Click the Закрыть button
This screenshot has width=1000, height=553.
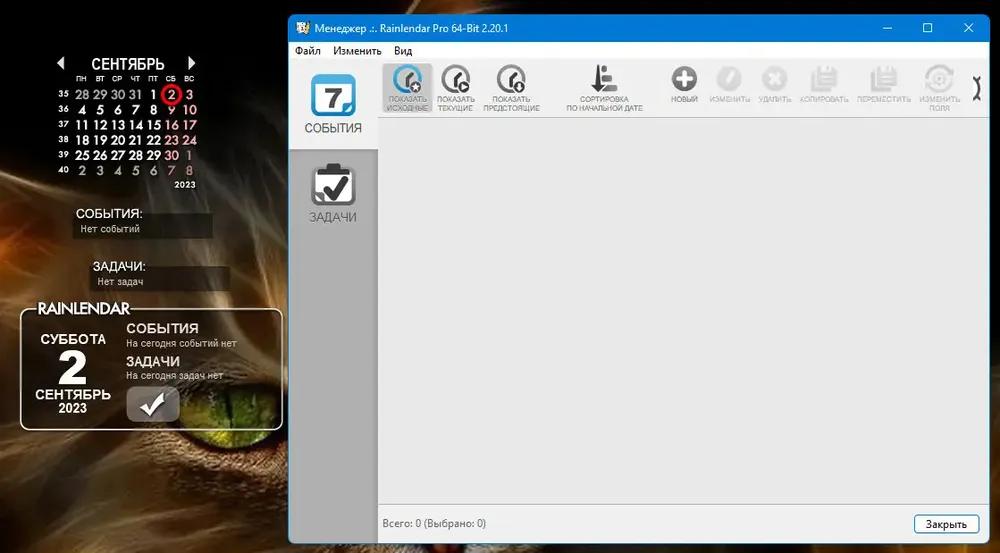[x=946, y=524]
